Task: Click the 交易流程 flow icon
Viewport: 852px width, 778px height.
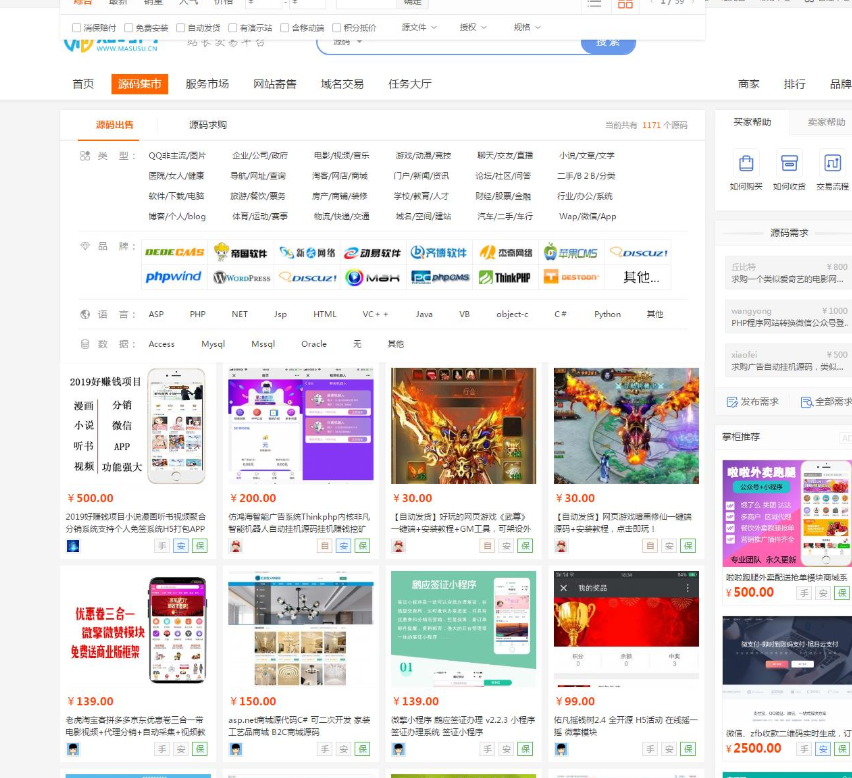Action: click(831, 163)
